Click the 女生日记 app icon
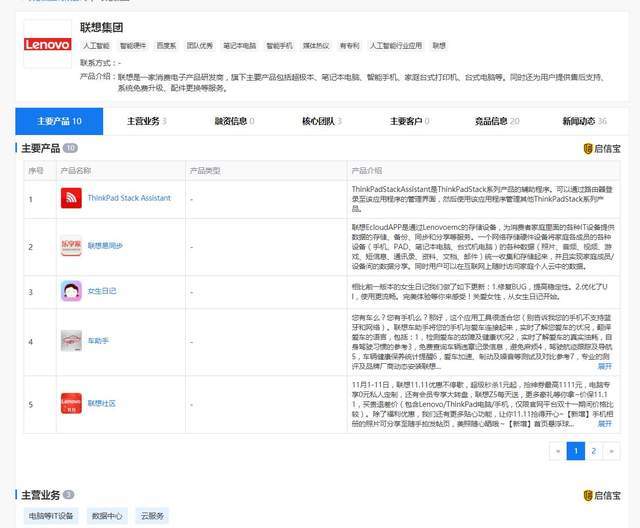The width and height of the screenshot is (640, 528). pyautogui.click(x=71, y=291)
